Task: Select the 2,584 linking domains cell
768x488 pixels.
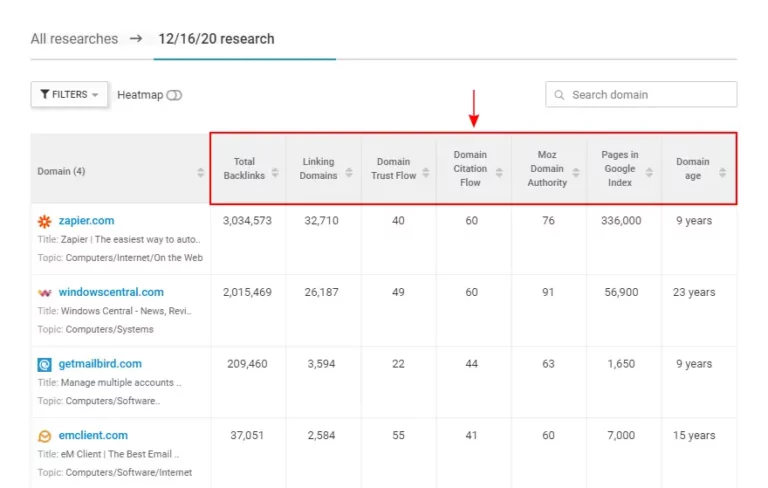Action: [321, 435]
